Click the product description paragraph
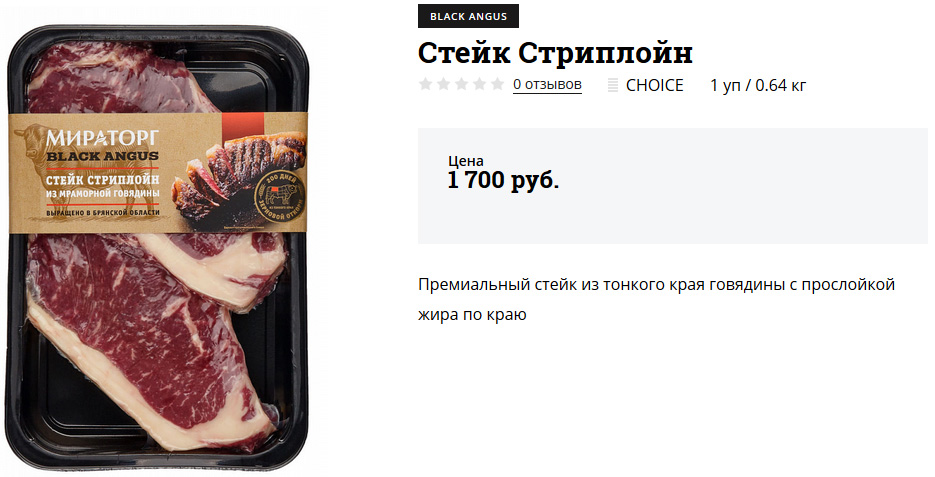 [657, 299]
